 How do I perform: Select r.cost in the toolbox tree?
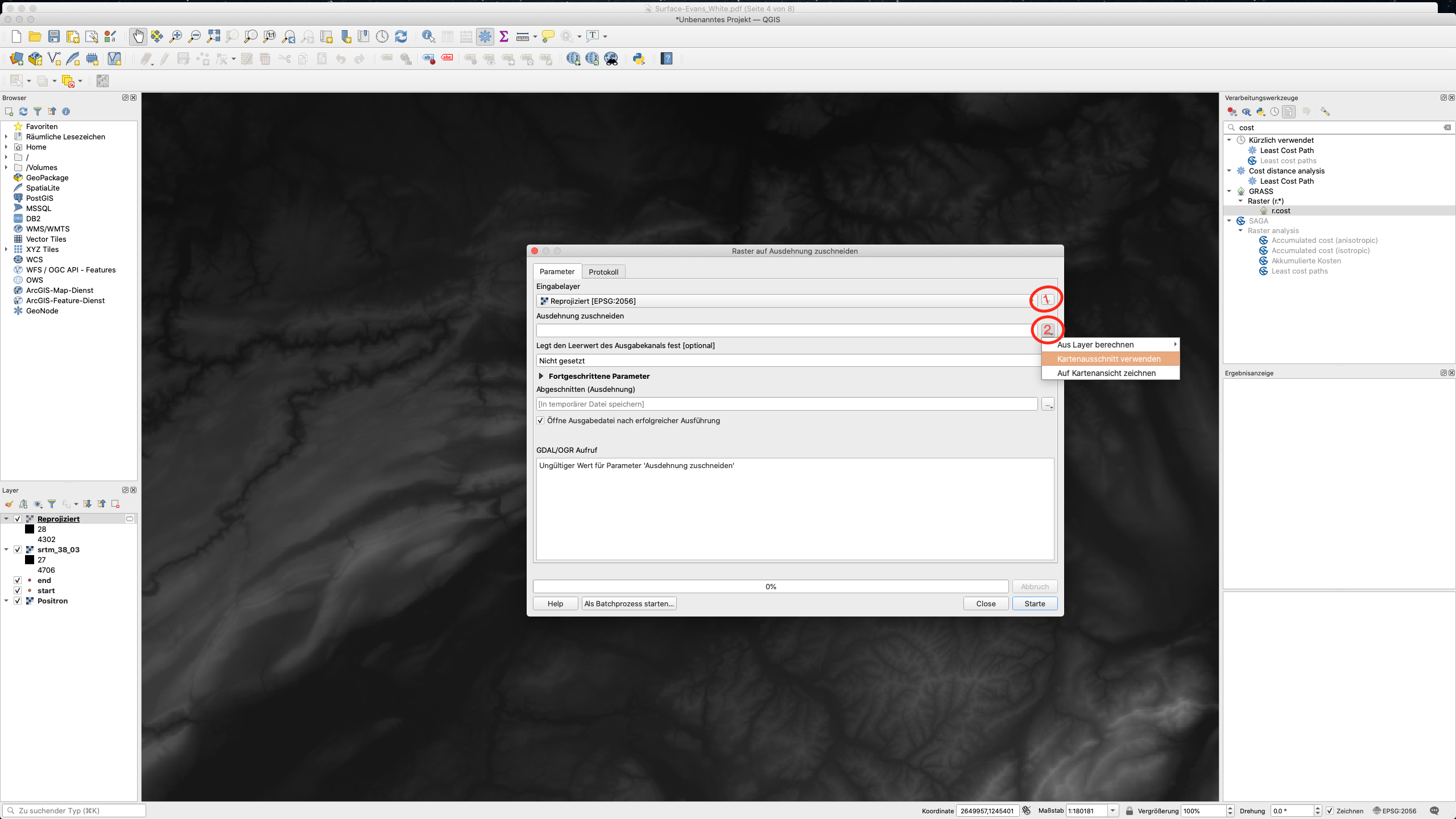(1281, 210)
